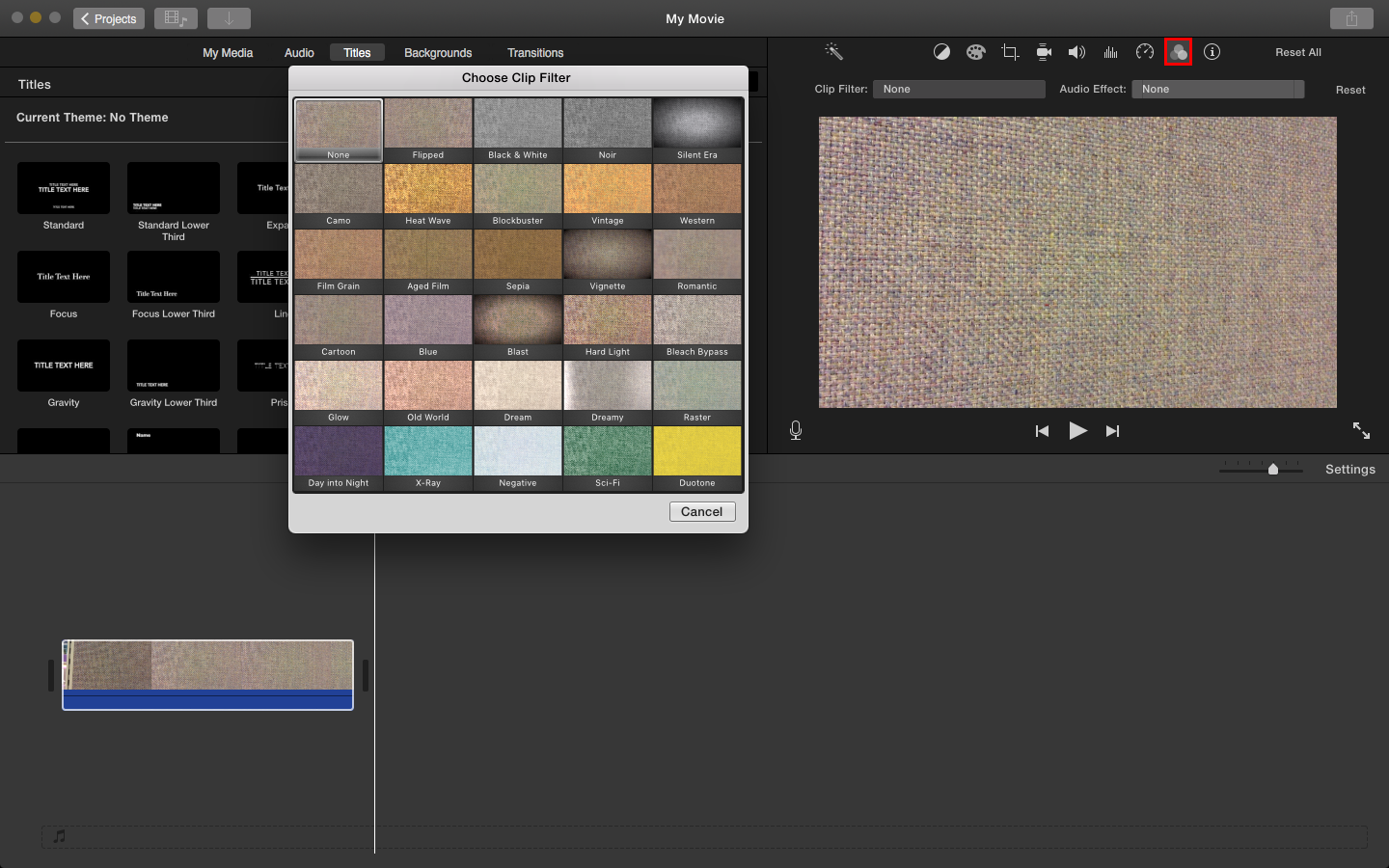Toggle the clip info inspector icon
1389x868 pixels.
pyautogui.click(x=1212, y=52)
